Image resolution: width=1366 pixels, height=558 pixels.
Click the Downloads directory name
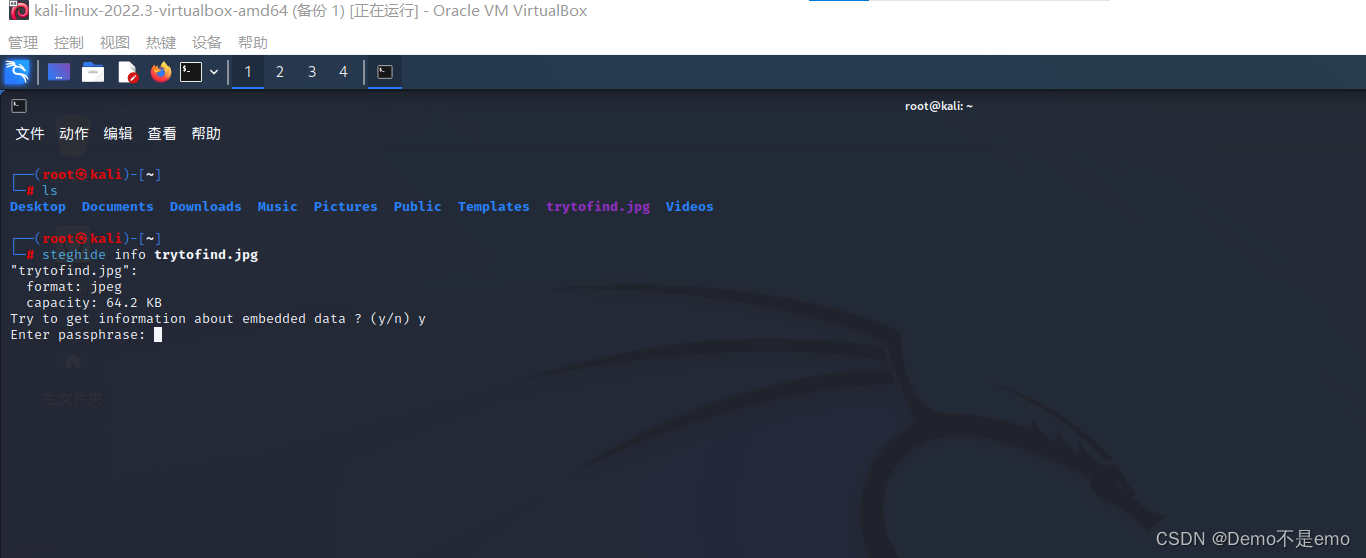click(206, 207)
